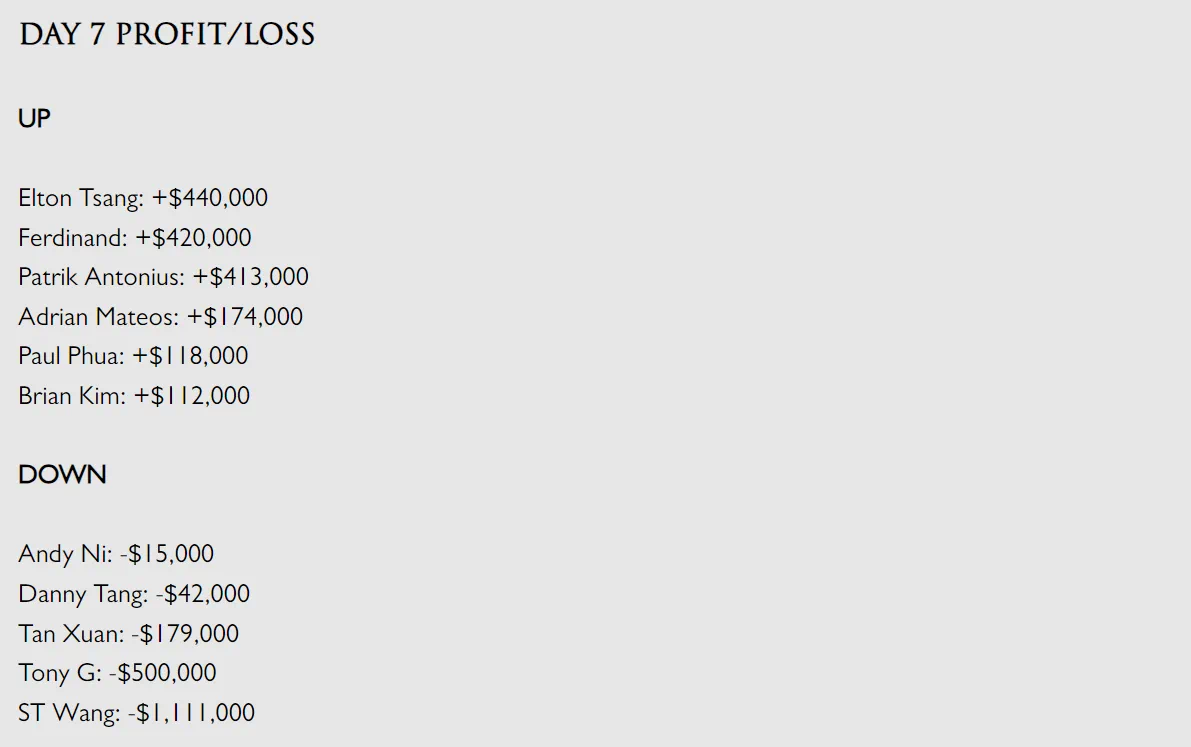Click the Brian Kim +$112,000 entry
This screenshot has width=1191, height=747.
coord(134,395)
